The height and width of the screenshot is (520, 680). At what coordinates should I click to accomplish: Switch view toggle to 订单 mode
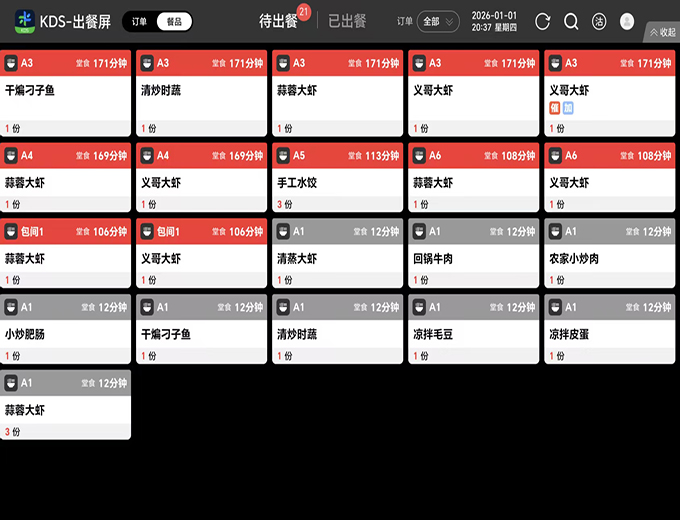[140, 21]
